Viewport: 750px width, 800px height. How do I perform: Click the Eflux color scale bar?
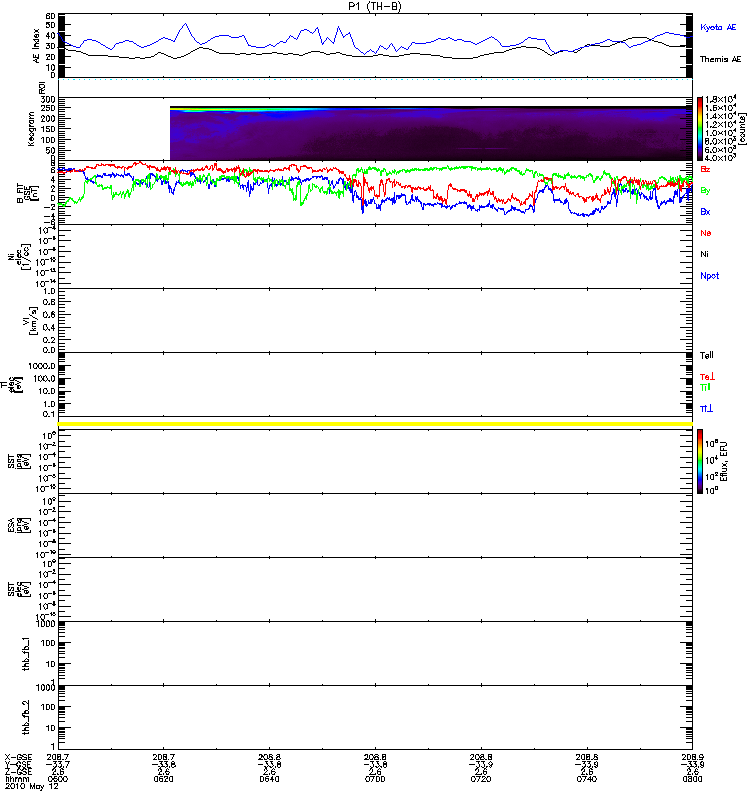click(x=700, y=462)
